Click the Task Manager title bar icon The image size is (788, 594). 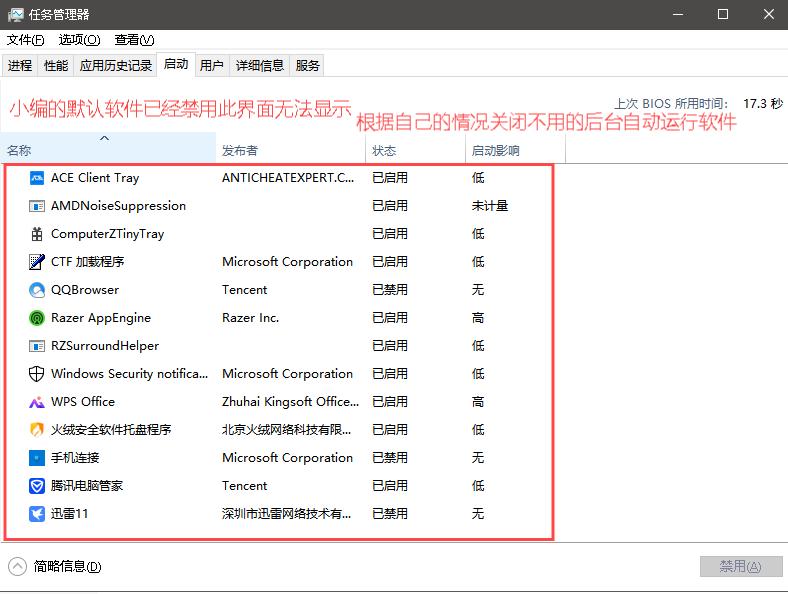[x=16, y=15]
